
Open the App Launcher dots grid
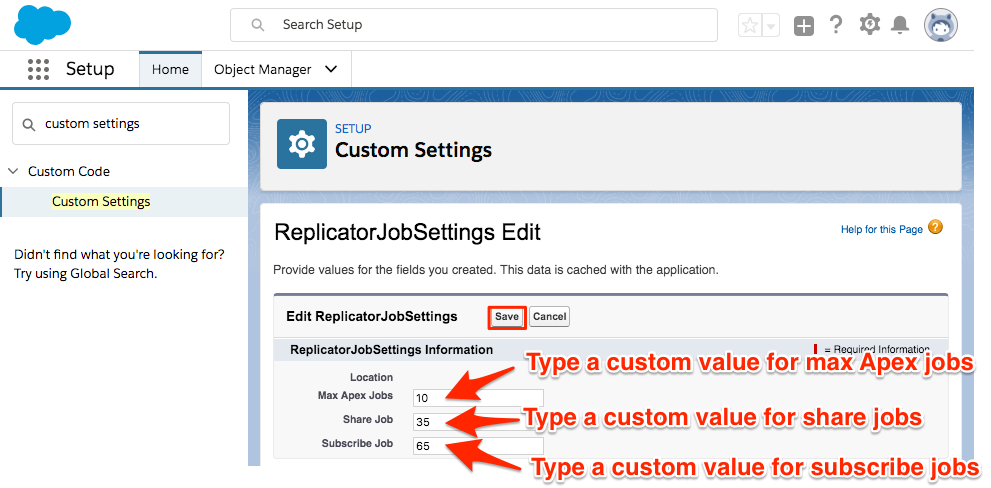[39, 70]
